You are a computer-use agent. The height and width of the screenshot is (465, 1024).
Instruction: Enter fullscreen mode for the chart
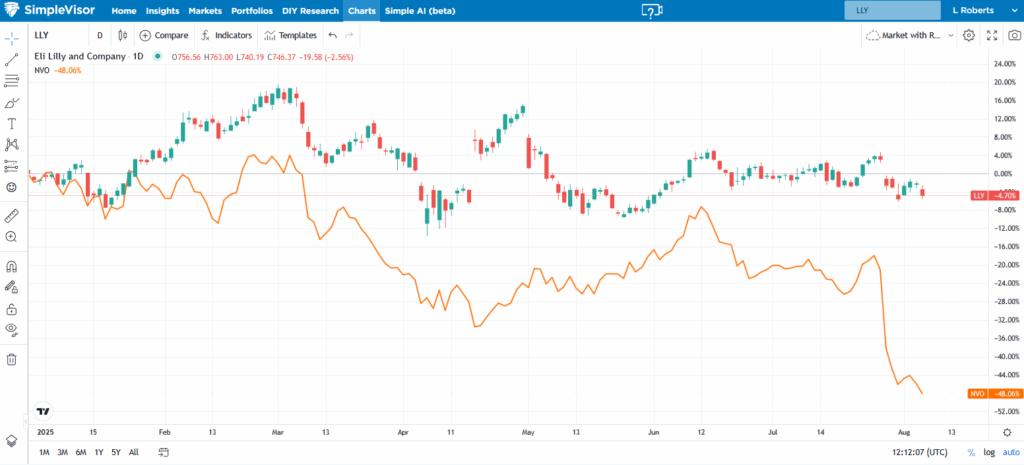(x=991, y=35)
